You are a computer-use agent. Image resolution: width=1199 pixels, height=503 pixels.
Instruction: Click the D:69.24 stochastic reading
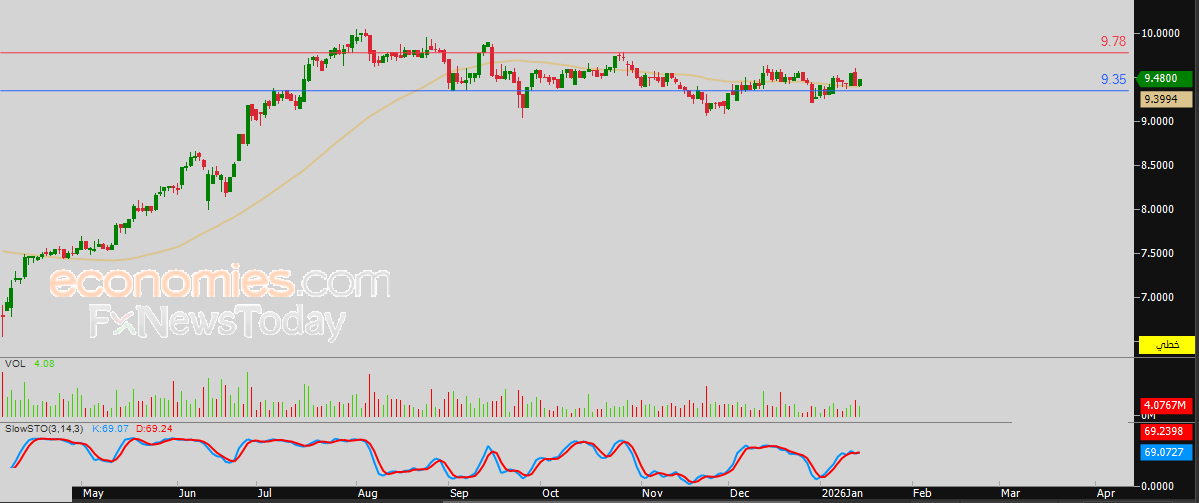click(155, 429)
